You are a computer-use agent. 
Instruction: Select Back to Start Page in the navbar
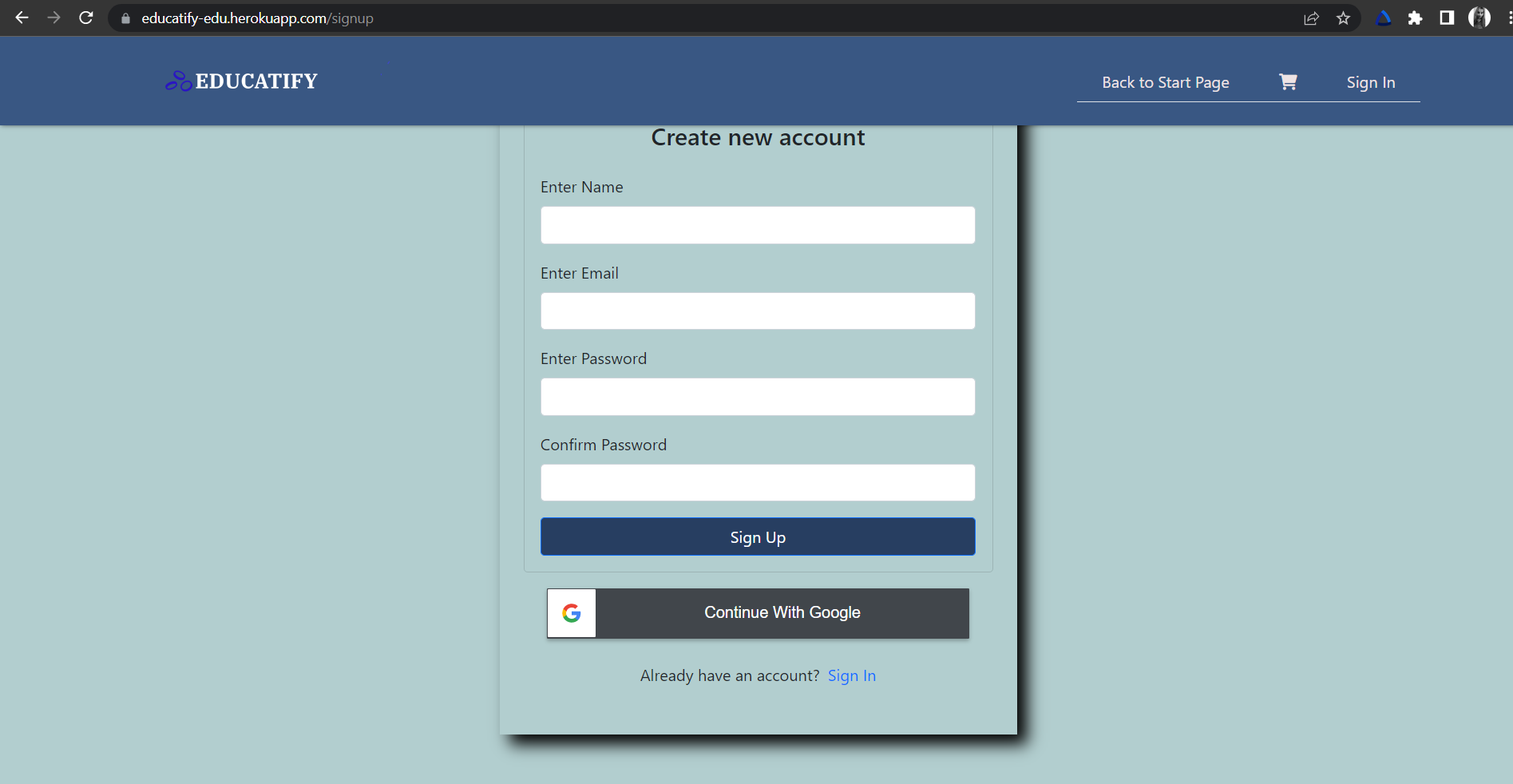[x=1166, y=81]
